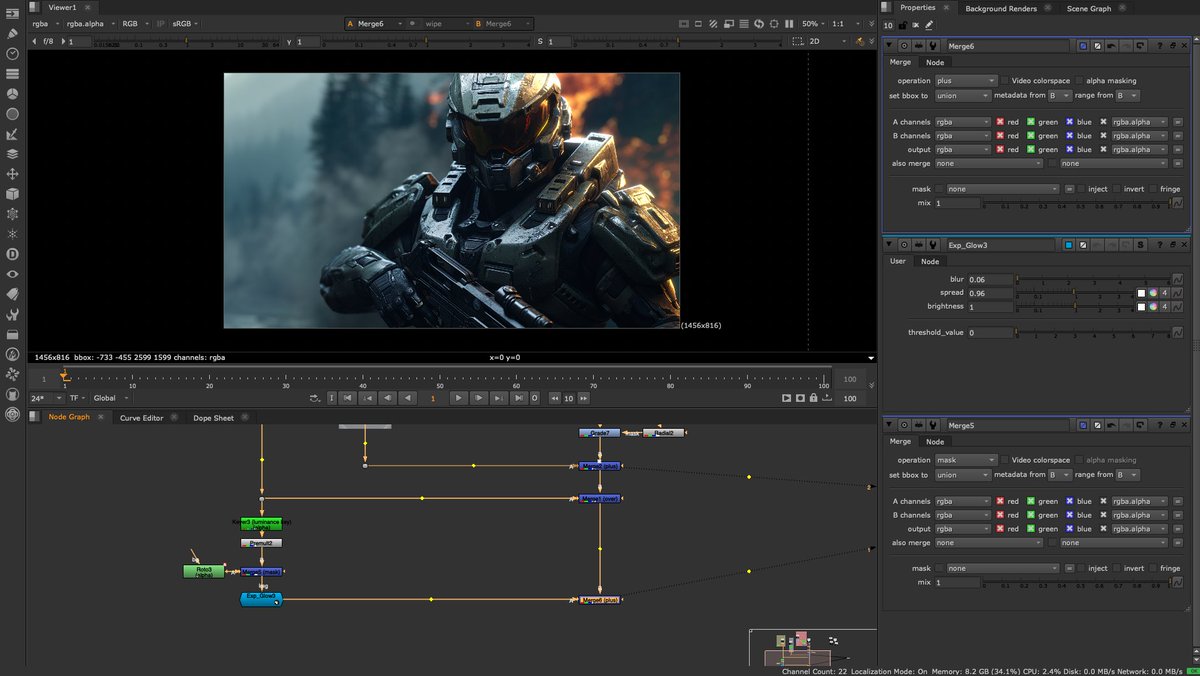Toggle blue output channel in Merge6

(x=1069, y=150)
